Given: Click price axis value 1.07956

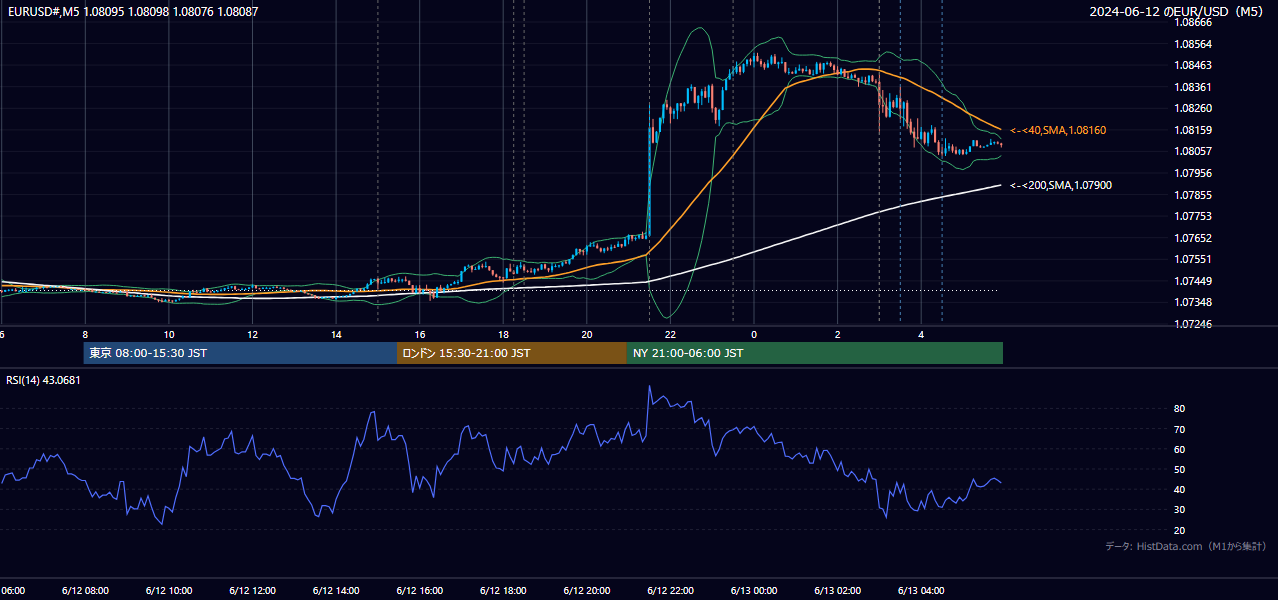Looking at the screenshot, I should click(x=1191, y=173).
